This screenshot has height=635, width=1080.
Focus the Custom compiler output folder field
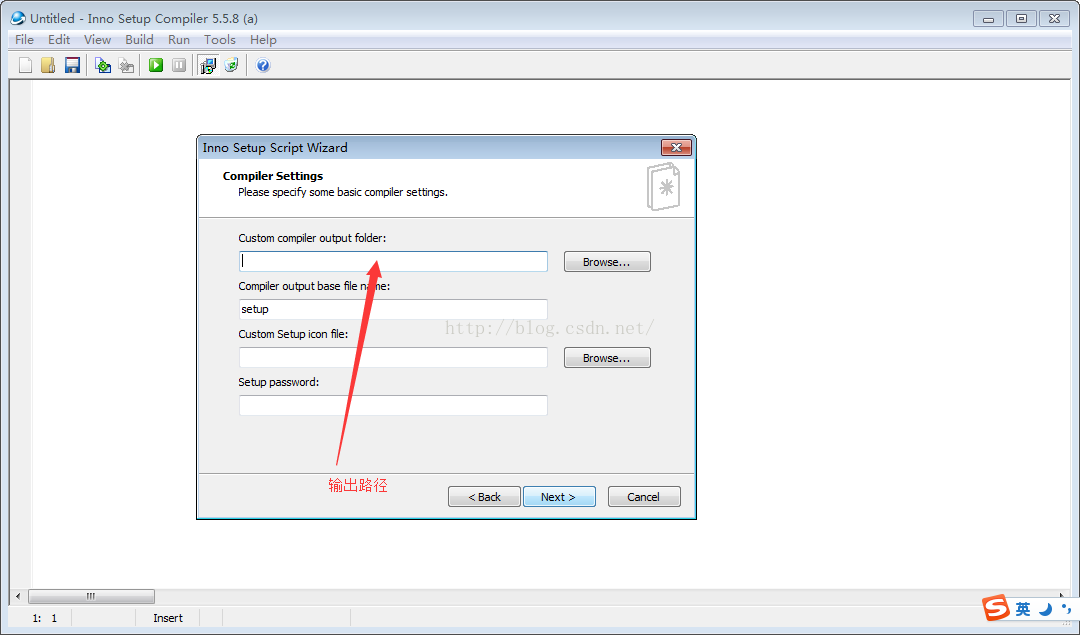pyautogui.click(x=393, y=262)
